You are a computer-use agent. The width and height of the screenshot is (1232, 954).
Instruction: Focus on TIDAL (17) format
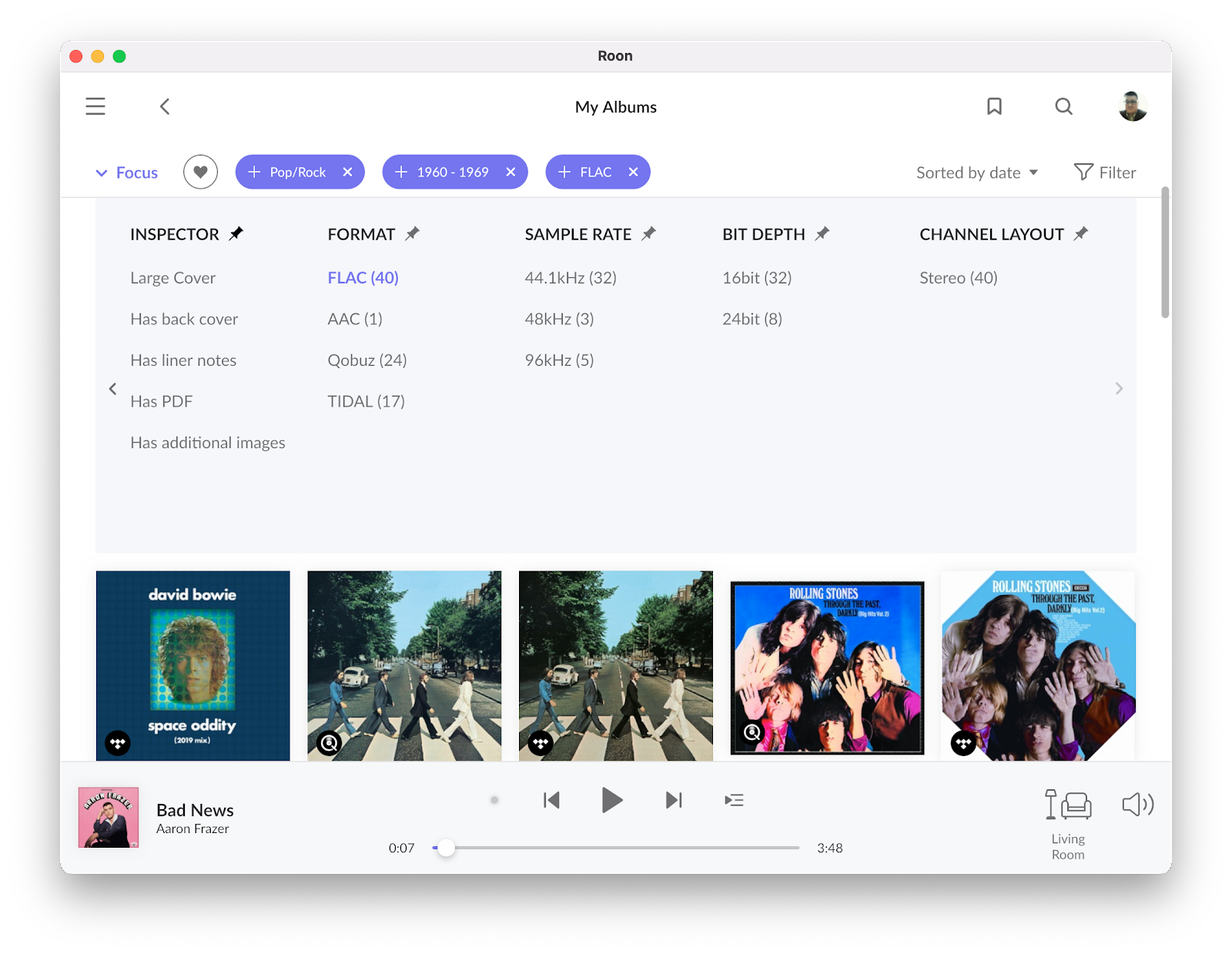pos(366,401)
